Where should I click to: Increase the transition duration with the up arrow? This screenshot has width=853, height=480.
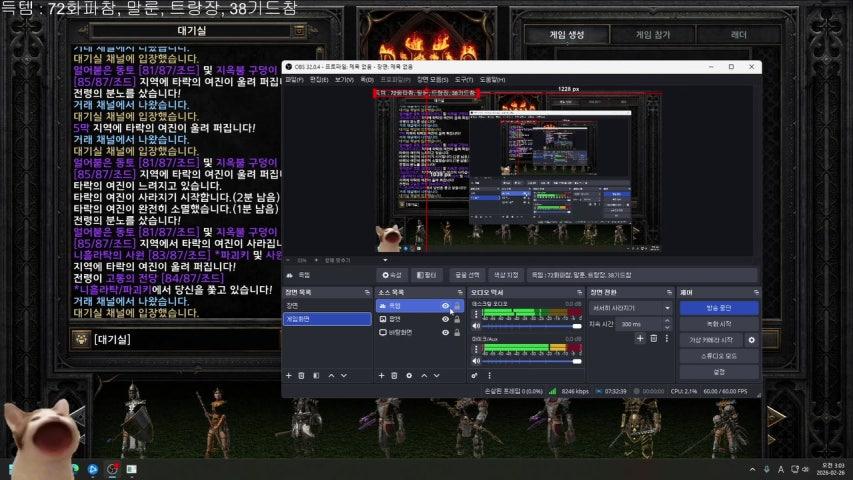pos(667,321)
